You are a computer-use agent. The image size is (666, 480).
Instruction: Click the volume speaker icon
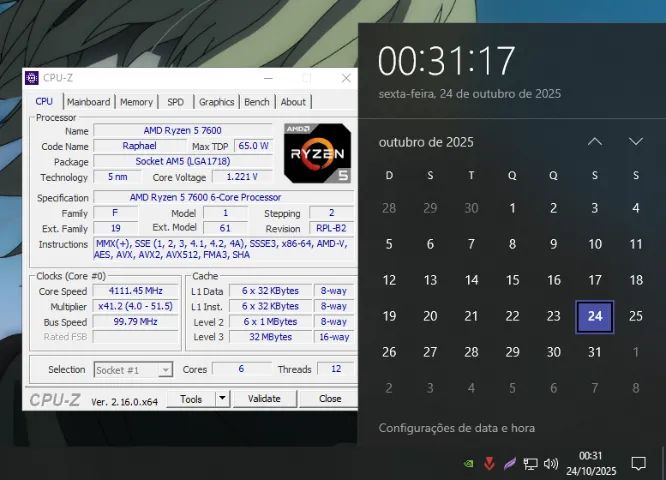[551, 463]
